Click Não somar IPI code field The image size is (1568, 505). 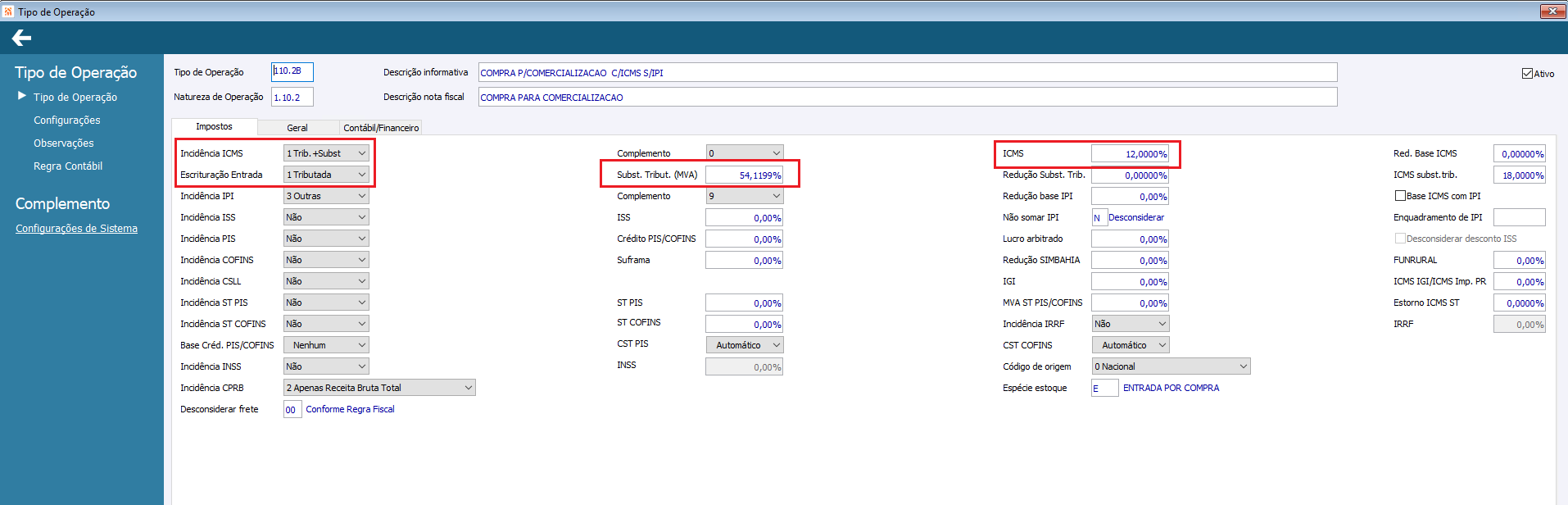1099,217
